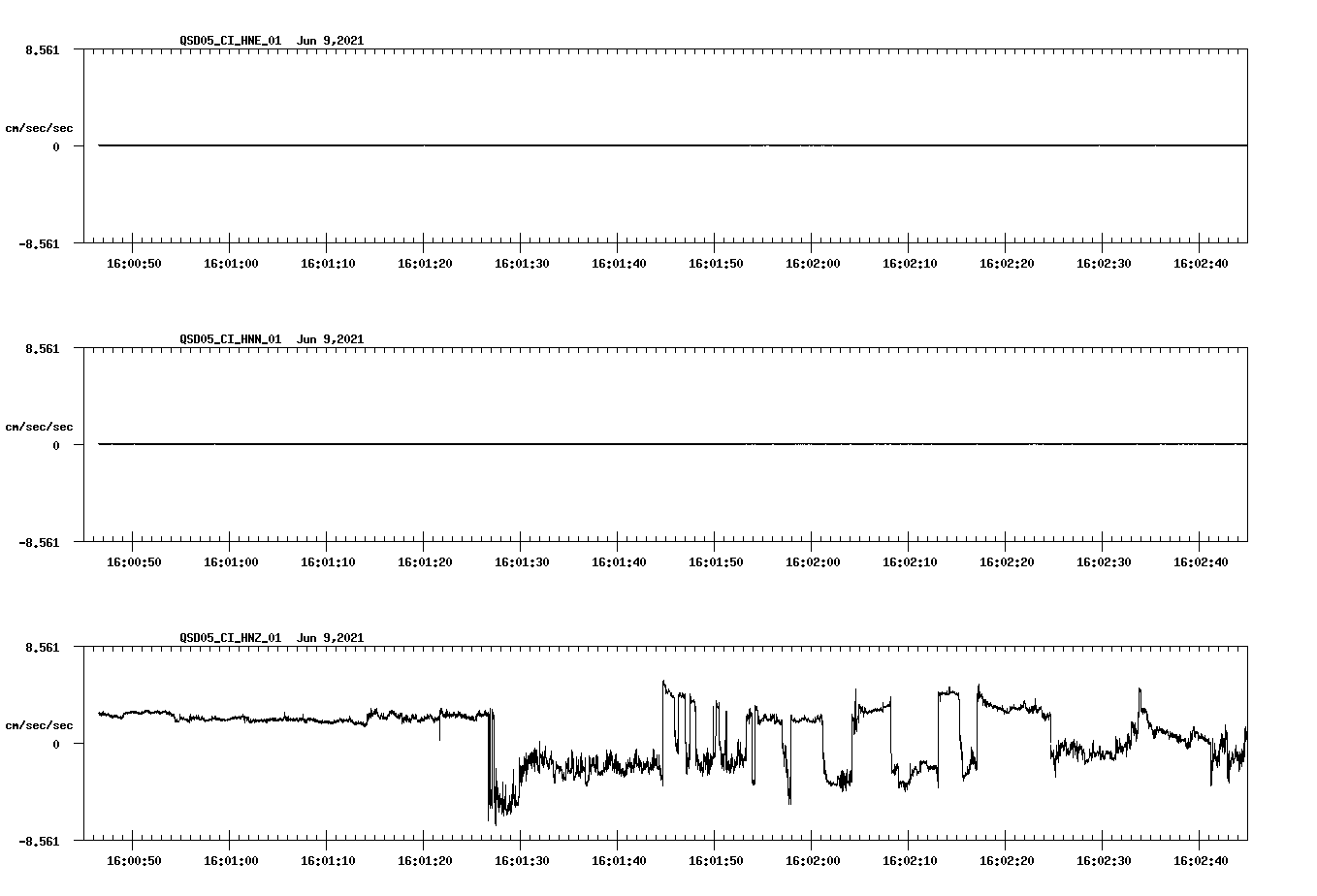The image size is (1317, 896).
Task: Click the 8.561 upper limit on HNZ plot
Action: (43, 647)
